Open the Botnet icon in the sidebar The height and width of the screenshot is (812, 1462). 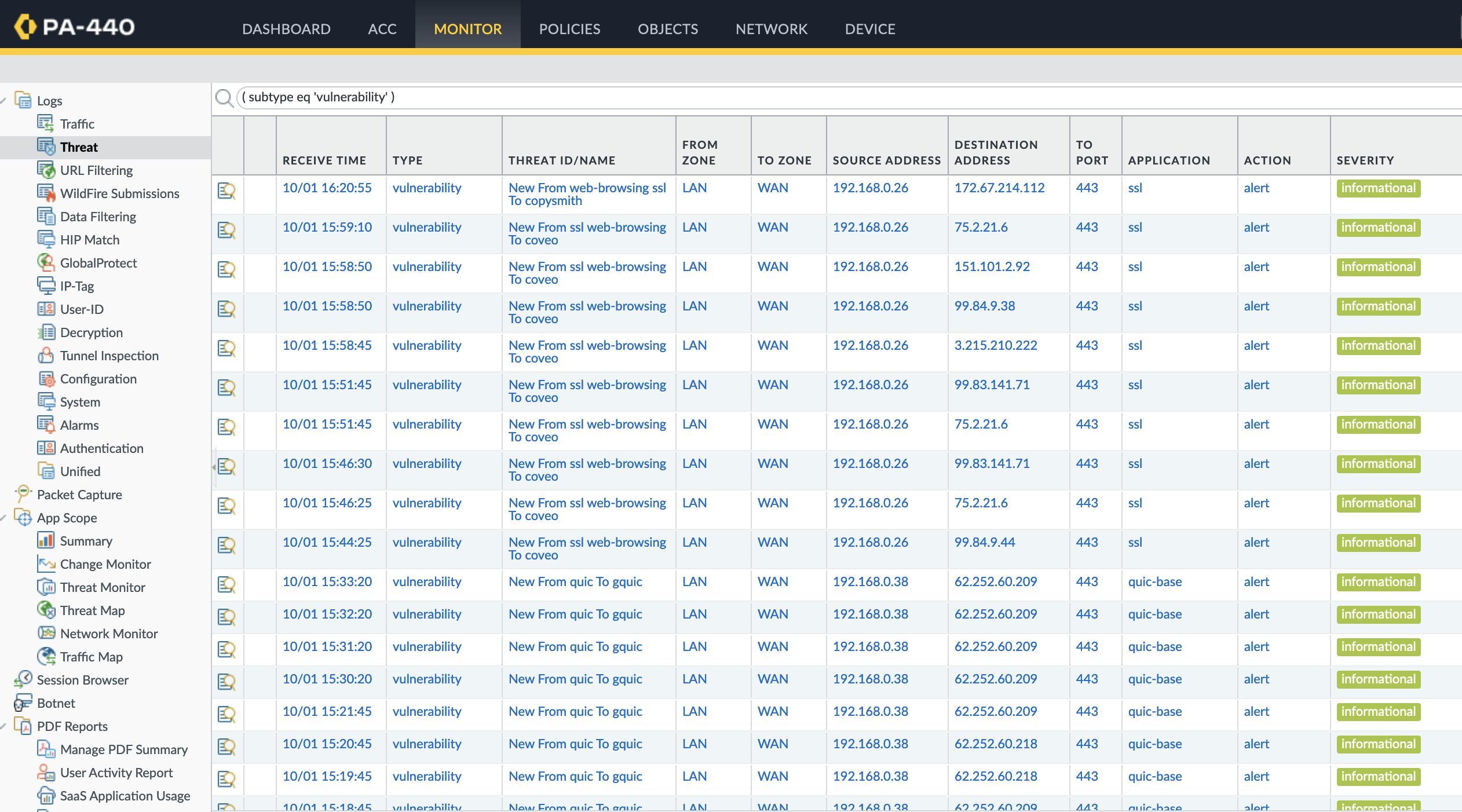pos(23,703)
